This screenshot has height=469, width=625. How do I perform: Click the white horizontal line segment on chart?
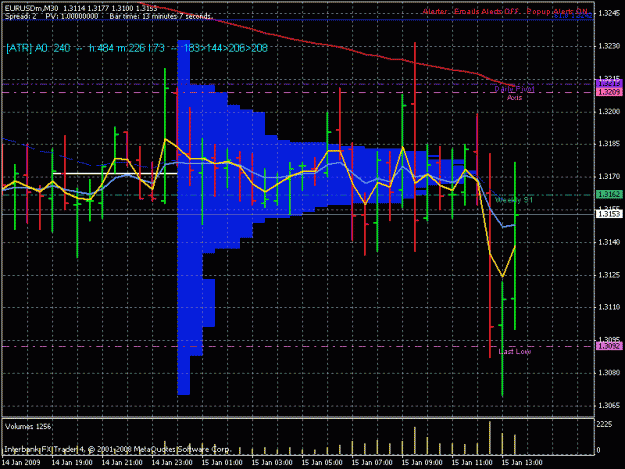(115, 174)
